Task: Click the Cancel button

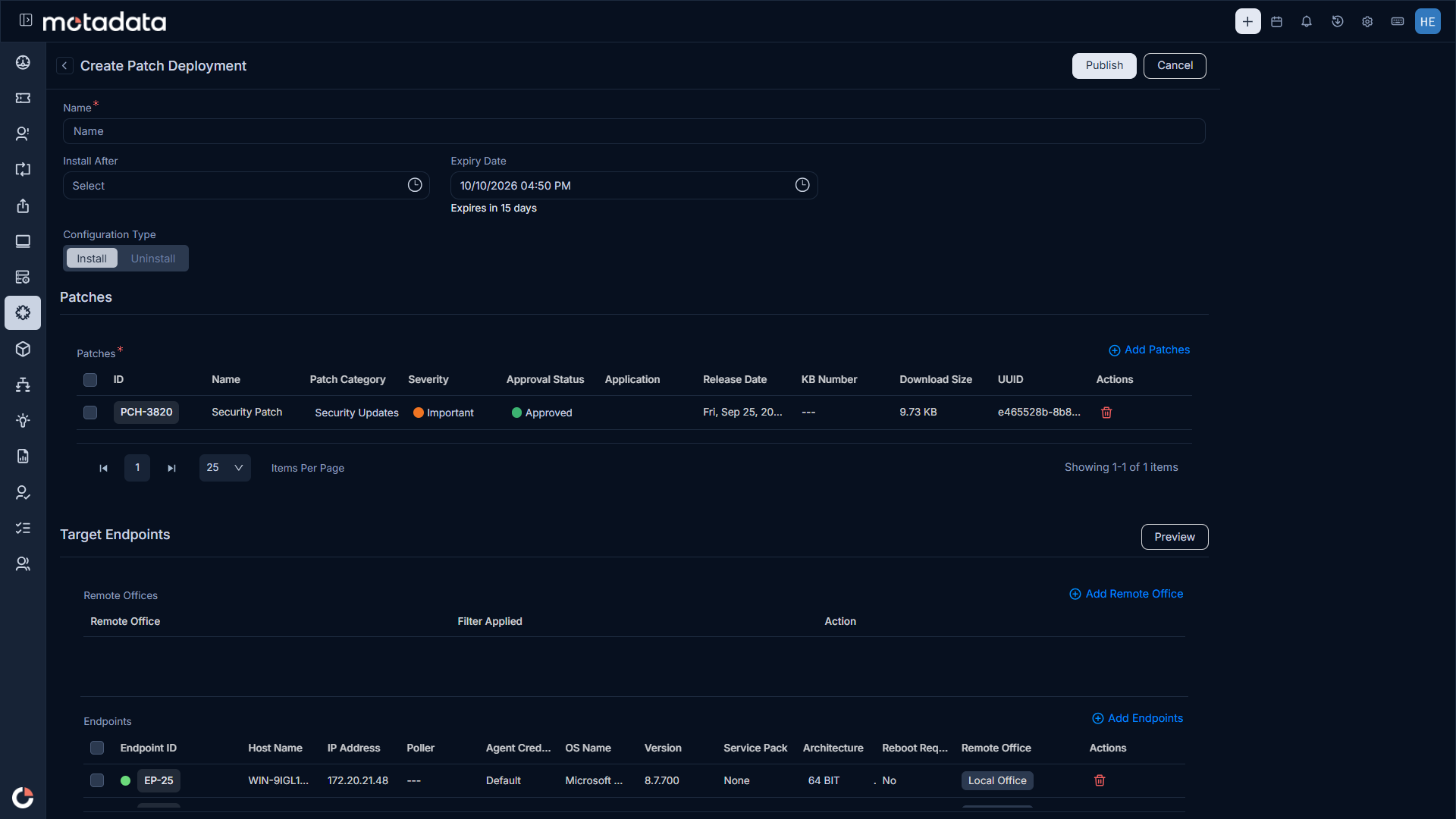Action: tap(1175, 66)
